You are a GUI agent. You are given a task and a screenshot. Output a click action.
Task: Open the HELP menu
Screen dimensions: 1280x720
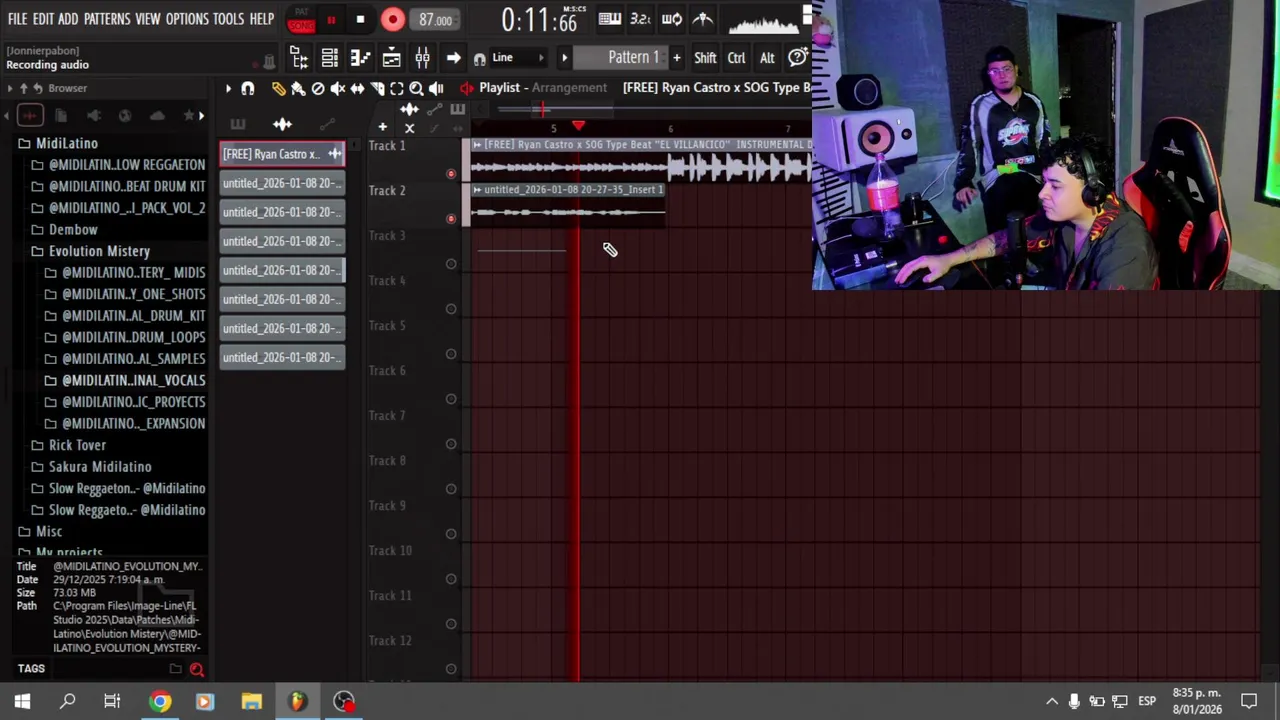262,19
